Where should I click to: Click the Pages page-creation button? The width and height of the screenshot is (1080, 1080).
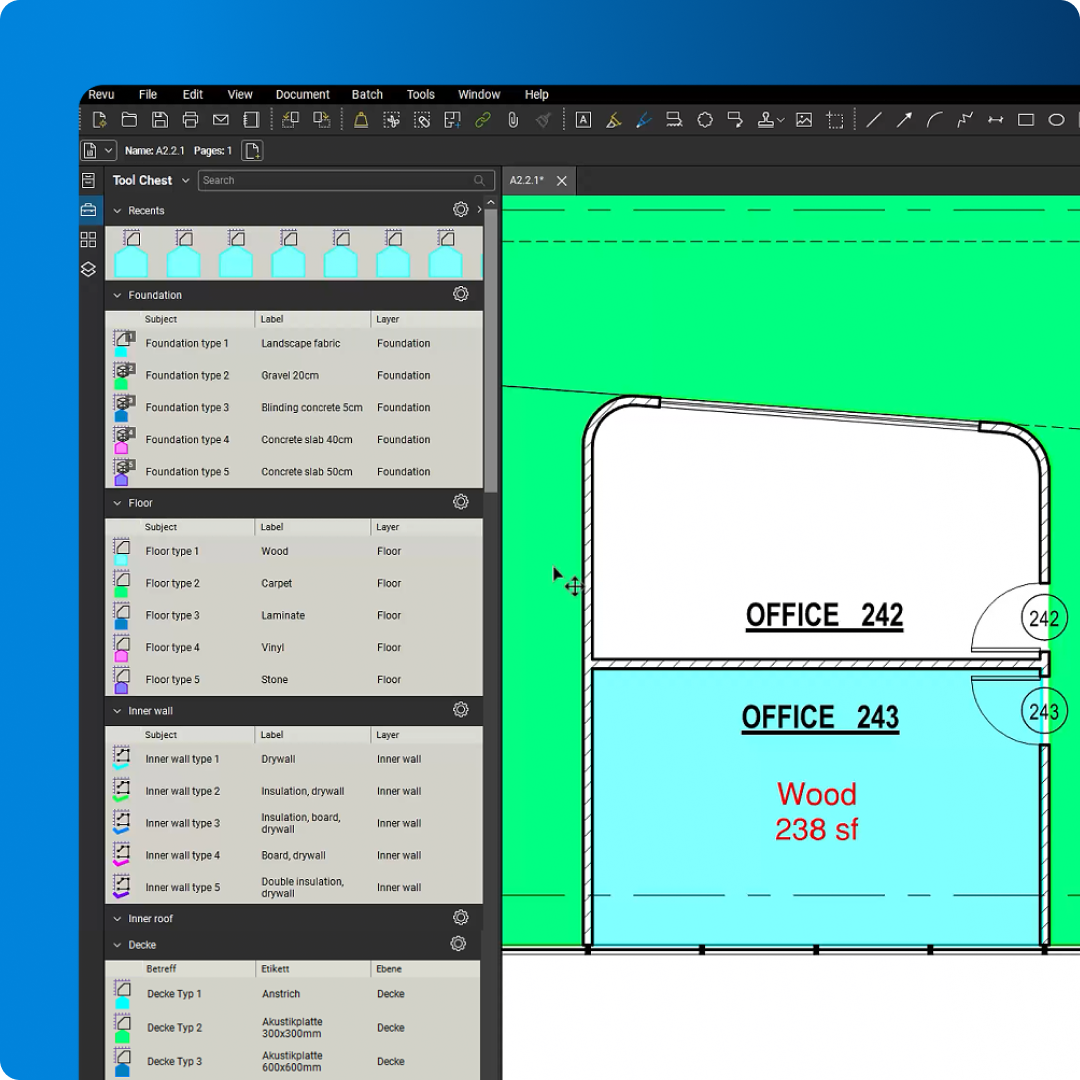[x=252, y=150]
